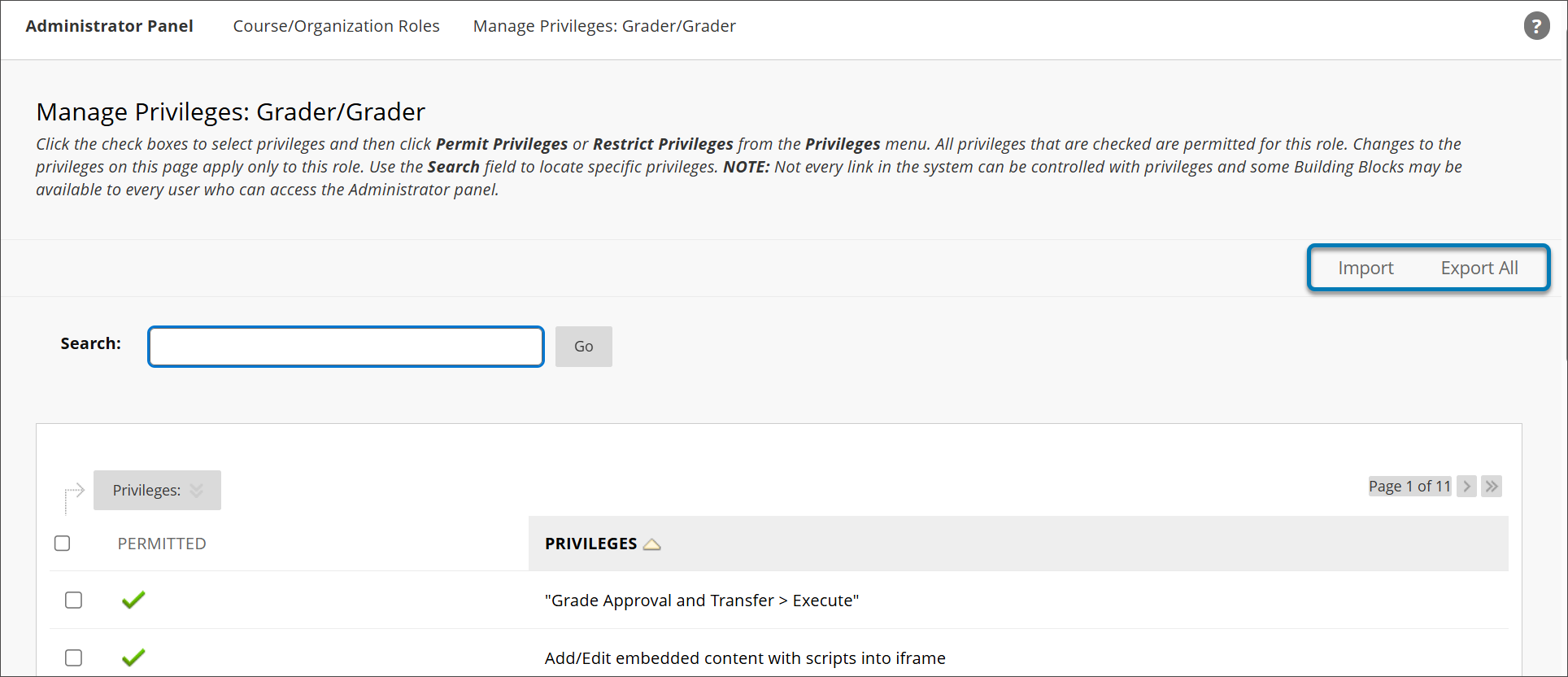Open the Privileges dropdown menu

(157, 490)
